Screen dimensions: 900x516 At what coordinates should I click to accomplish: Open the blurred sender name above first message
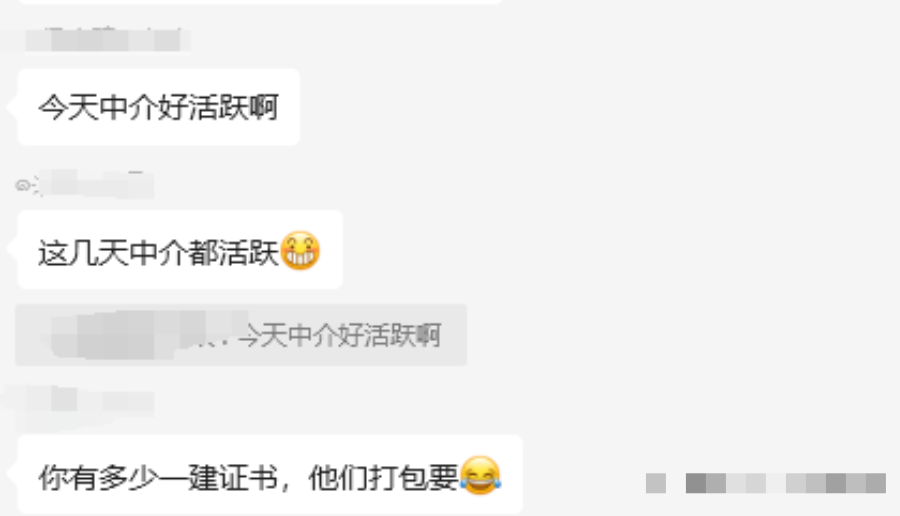106,40
